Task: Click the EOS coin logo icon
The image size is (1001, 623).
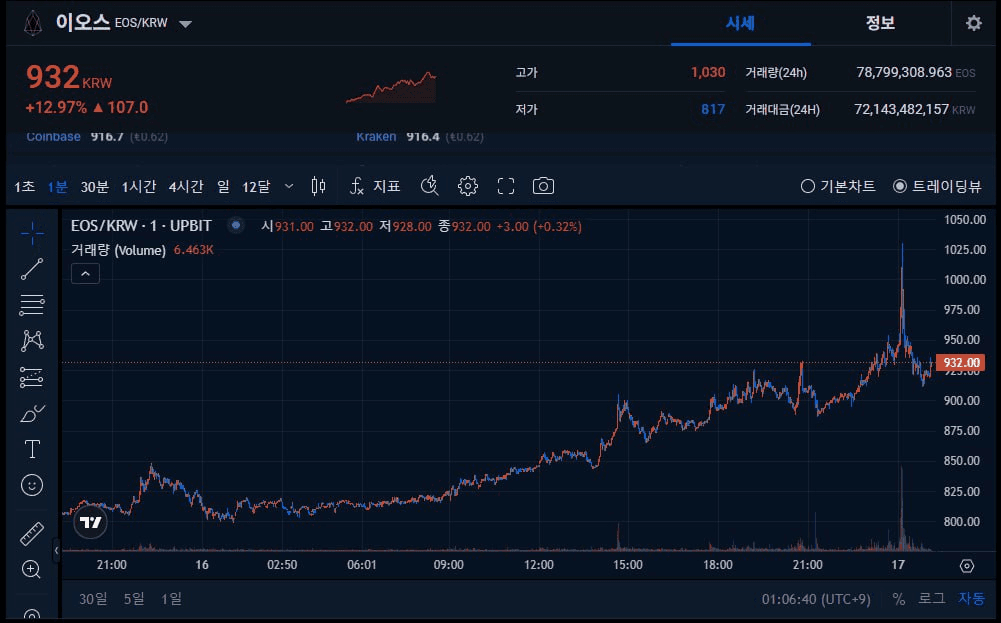Action: point(33,24)
